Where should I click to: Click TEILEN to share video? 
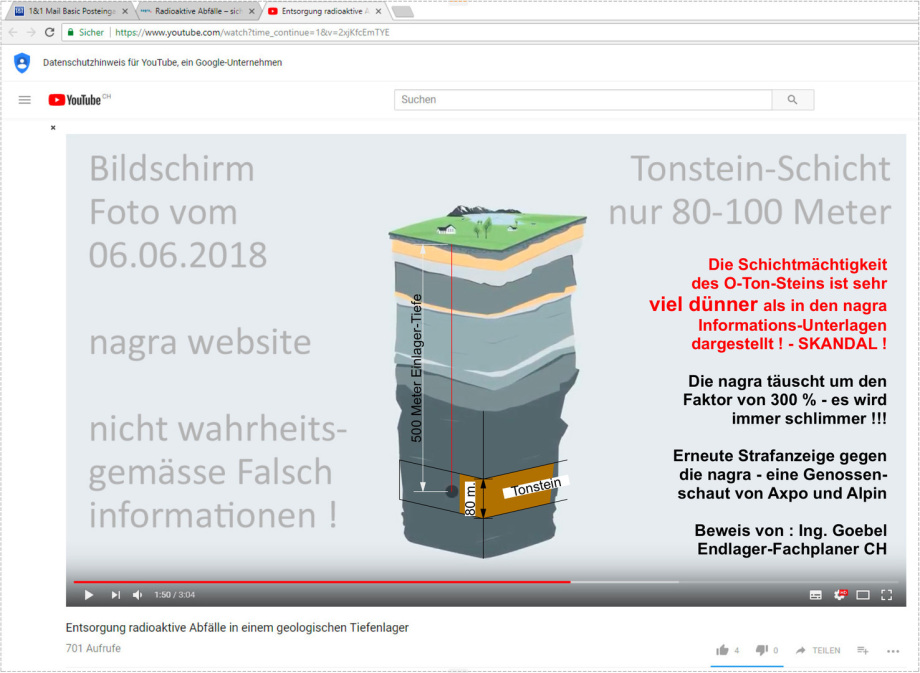(x=818, y=650)
